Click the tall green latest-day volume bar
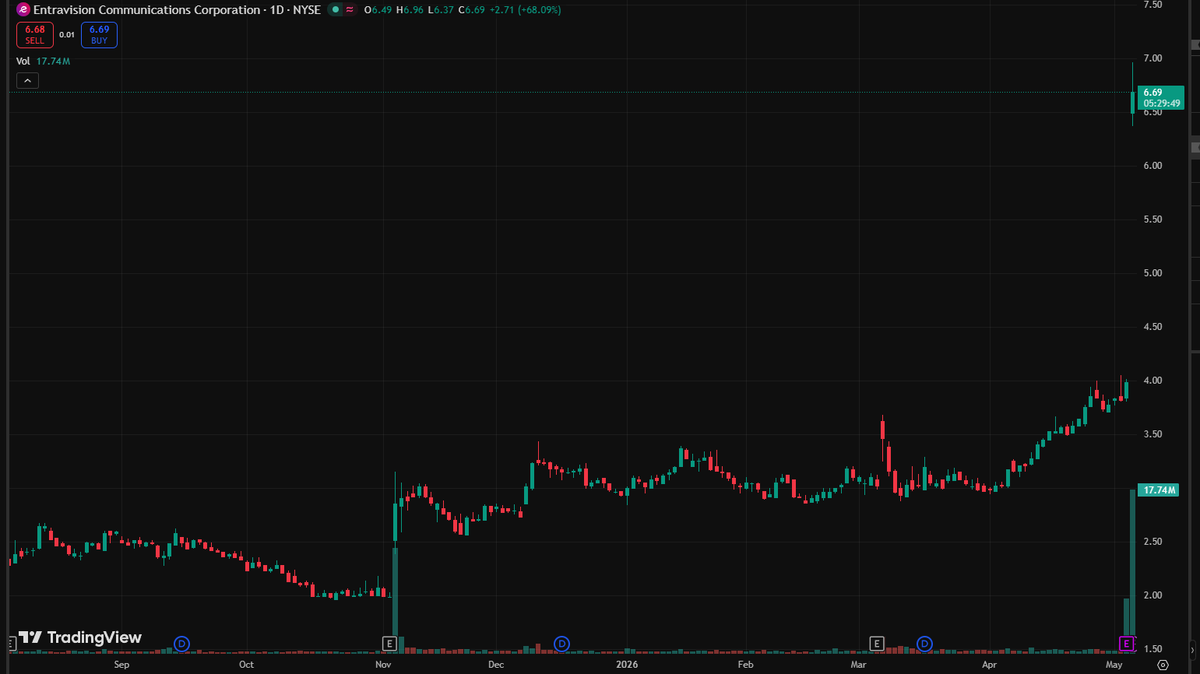Image resolution: width=1200 pixels, height=674 pixels. pos(1133,571)
